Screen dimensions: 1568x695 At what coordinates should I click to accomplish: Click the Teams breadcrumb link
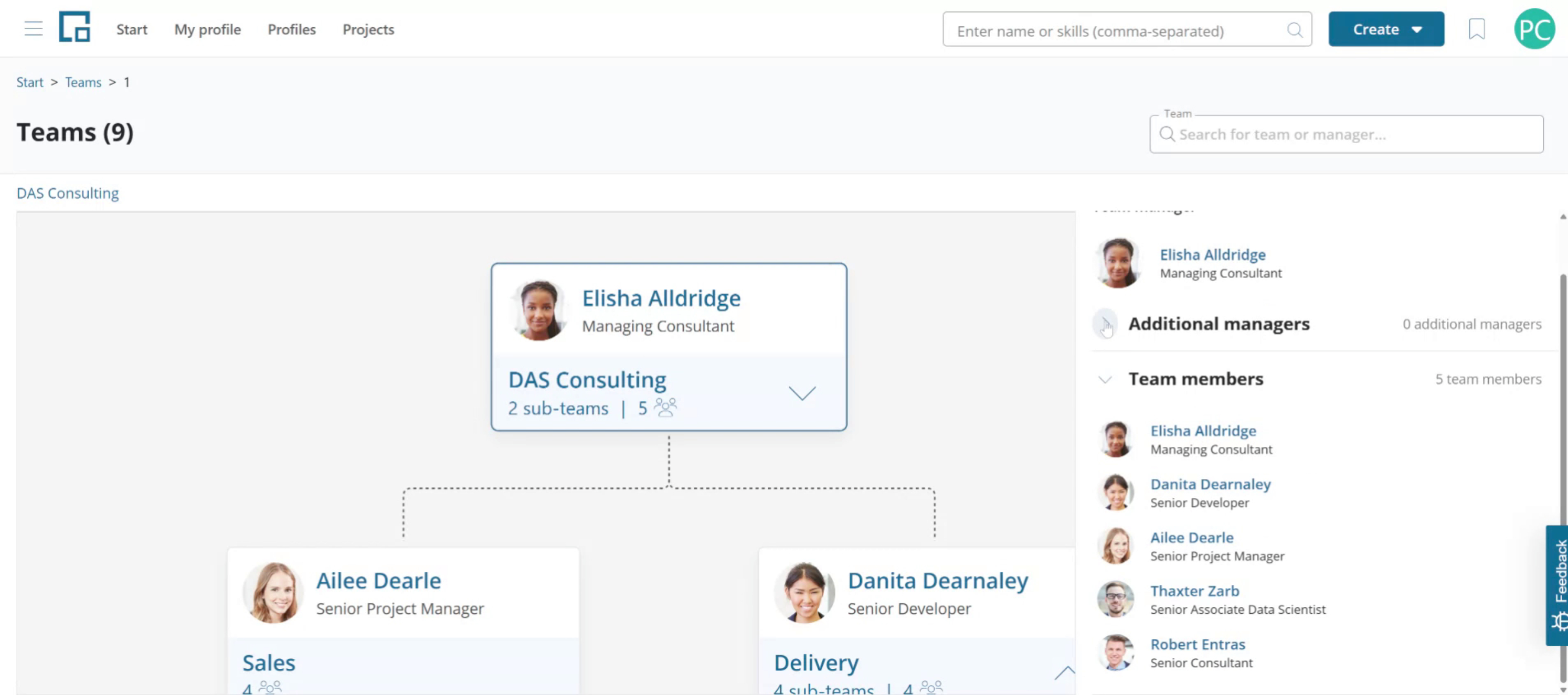[x=83, y=82]
